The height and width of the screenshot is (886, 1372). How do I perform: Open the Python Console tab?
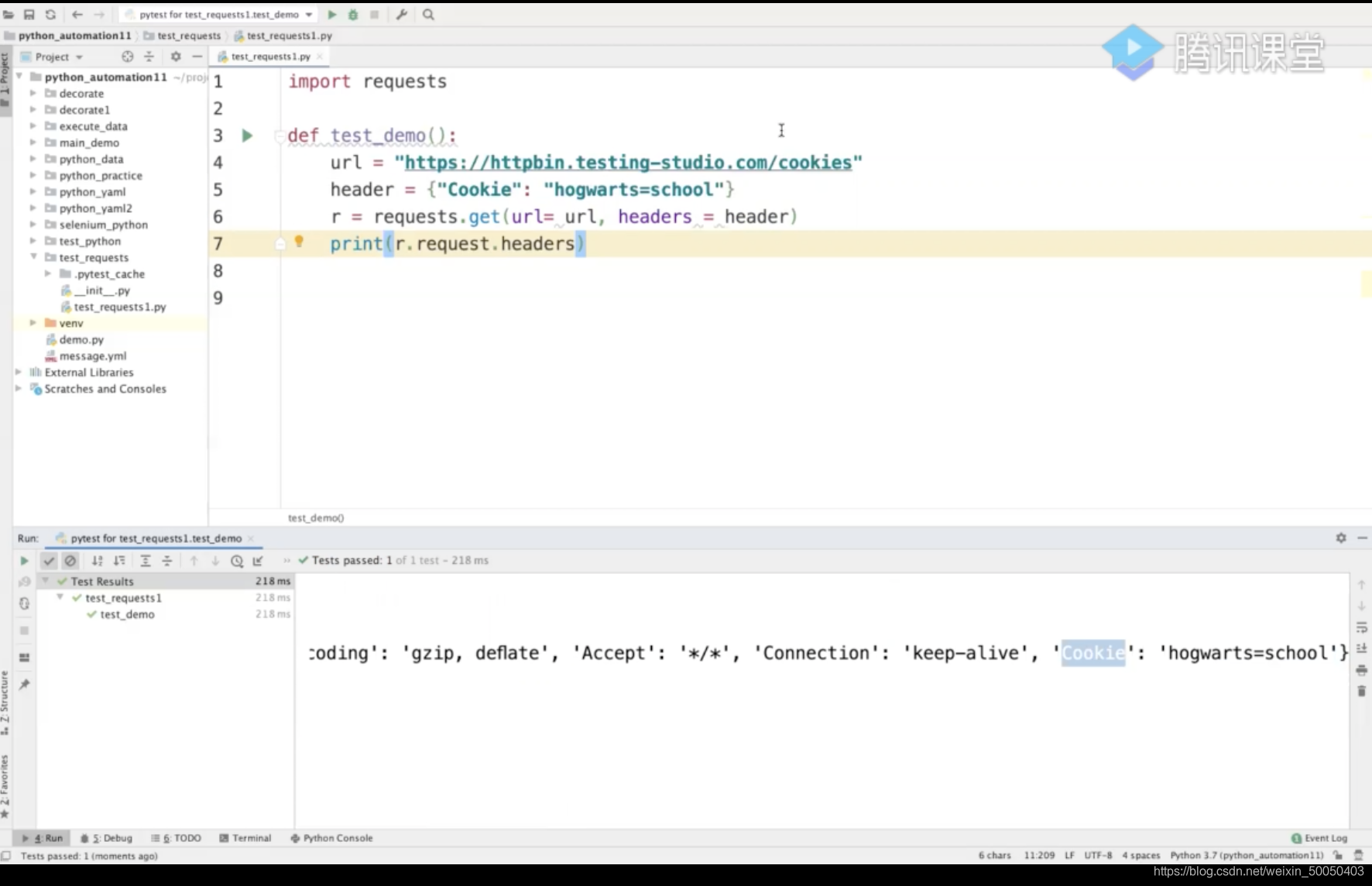click(x=331, y=838)
